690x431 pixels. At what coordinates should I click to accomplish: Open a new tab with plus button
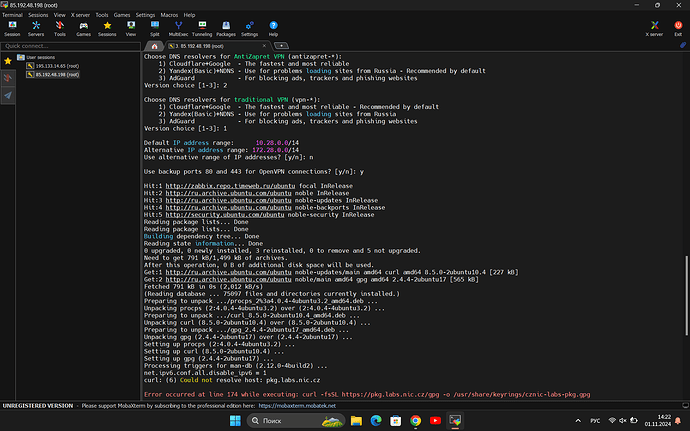pos(281,45)
